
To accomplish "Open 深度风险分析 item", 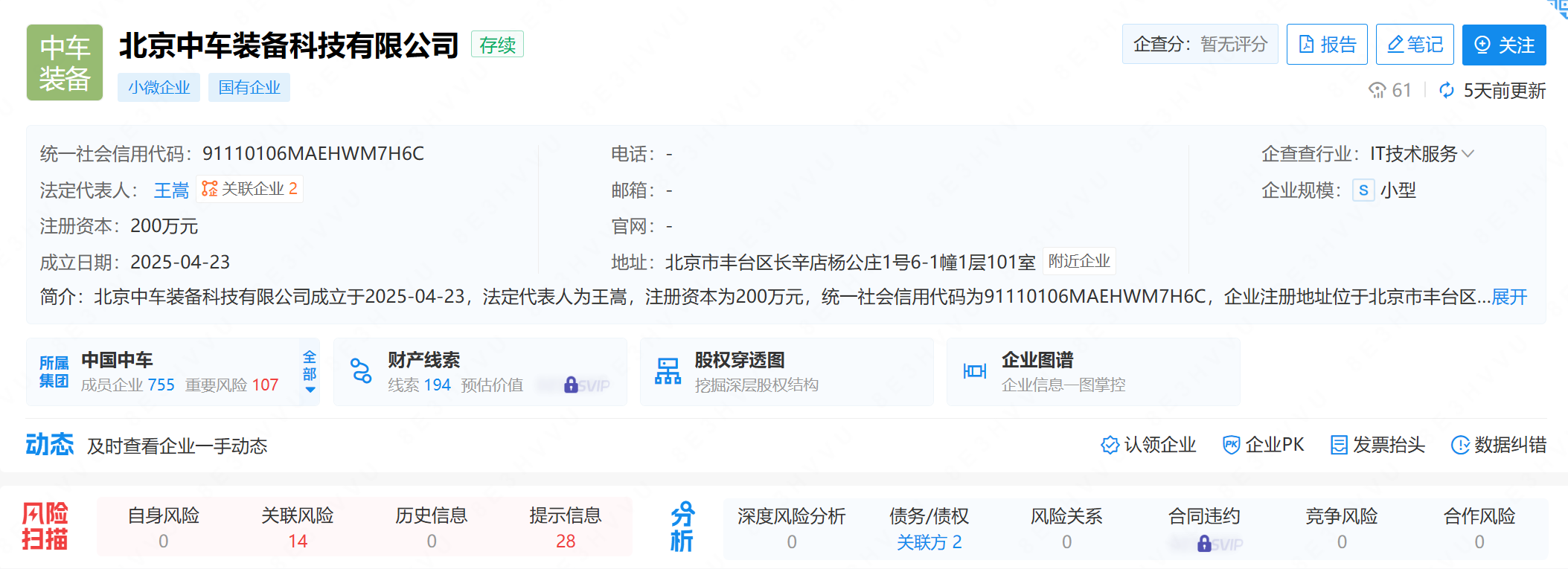I will click(x=792, y=528).
